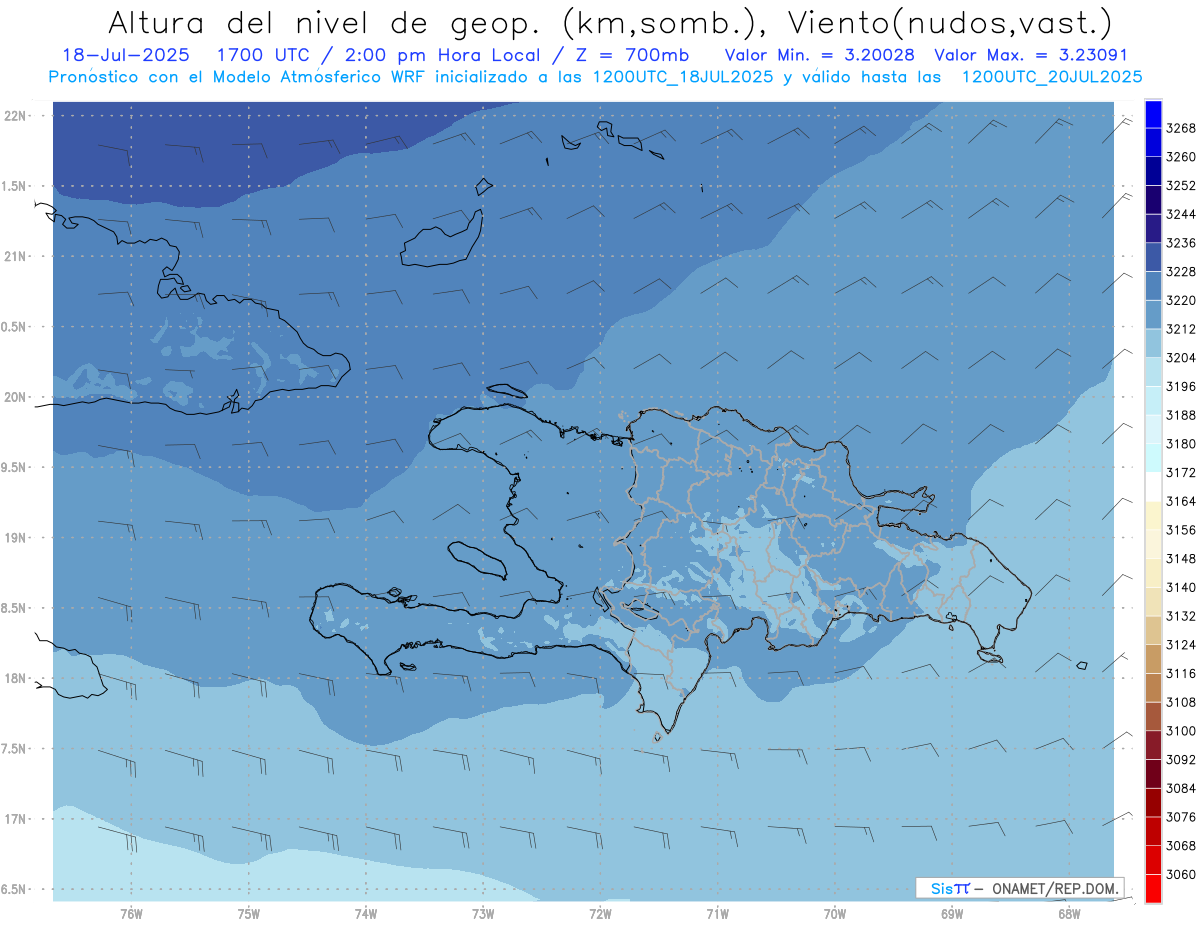This screenshot has width=1200, height=927.
Task: Click the legend swatch between 3220 and 3212
Action: pyautogui.click(x=1152, y=315)
